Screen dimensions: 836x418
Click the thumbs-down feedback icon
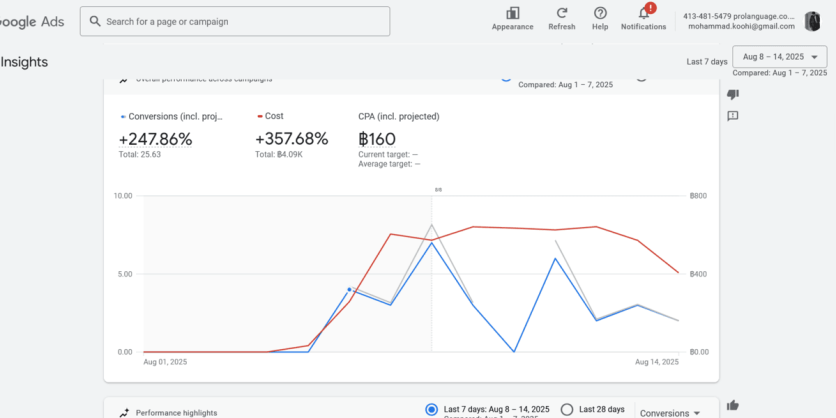click(733, 94)
